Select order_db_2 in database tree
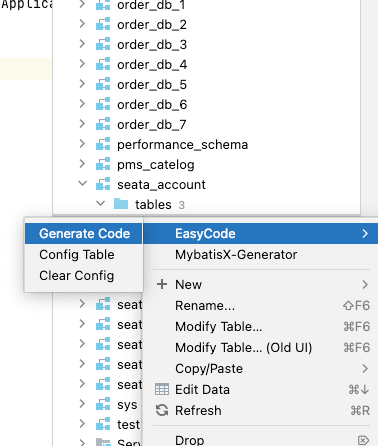Screen dimensions: 378x446 [x=152, y=25]
